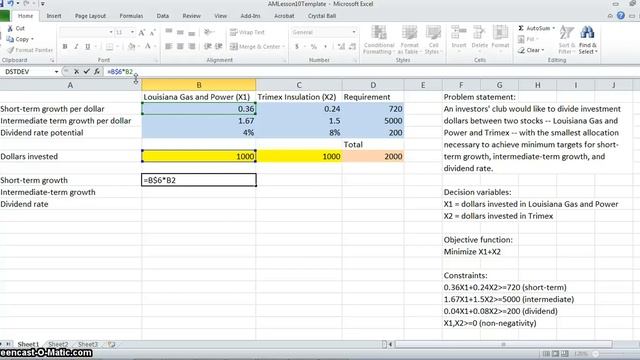
Task: Click the Cut scissors icon
Action: pos(10,28)
